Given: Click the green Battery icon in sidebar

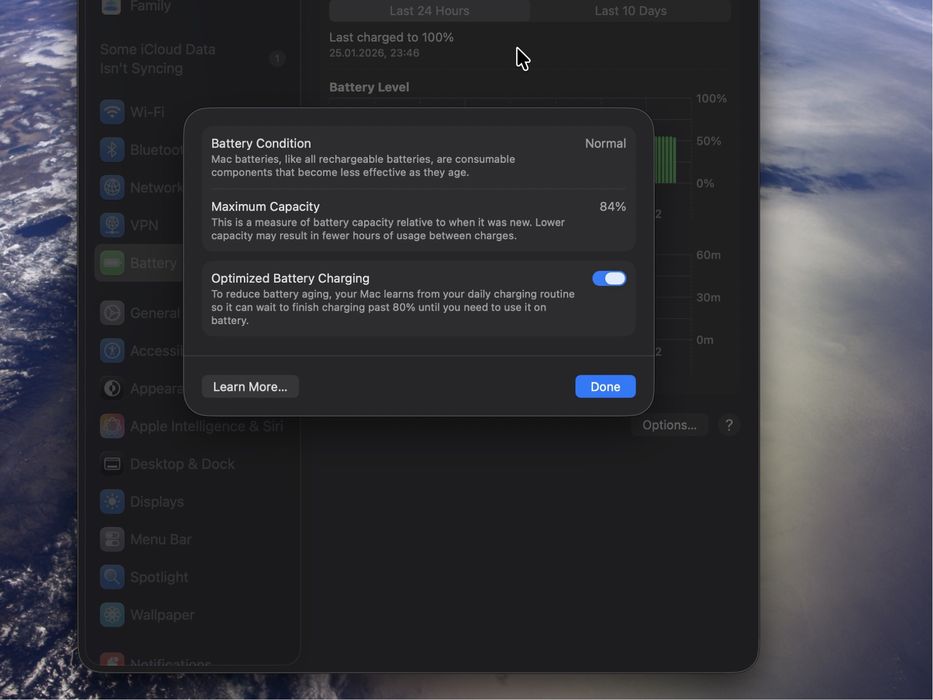Looking at the screenshot, I should tap(112, 263).
